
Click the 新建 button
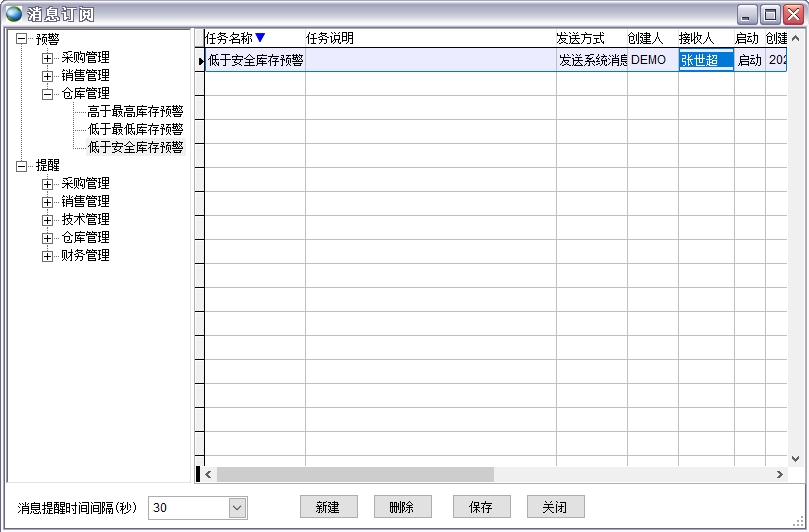click(328, 507)
